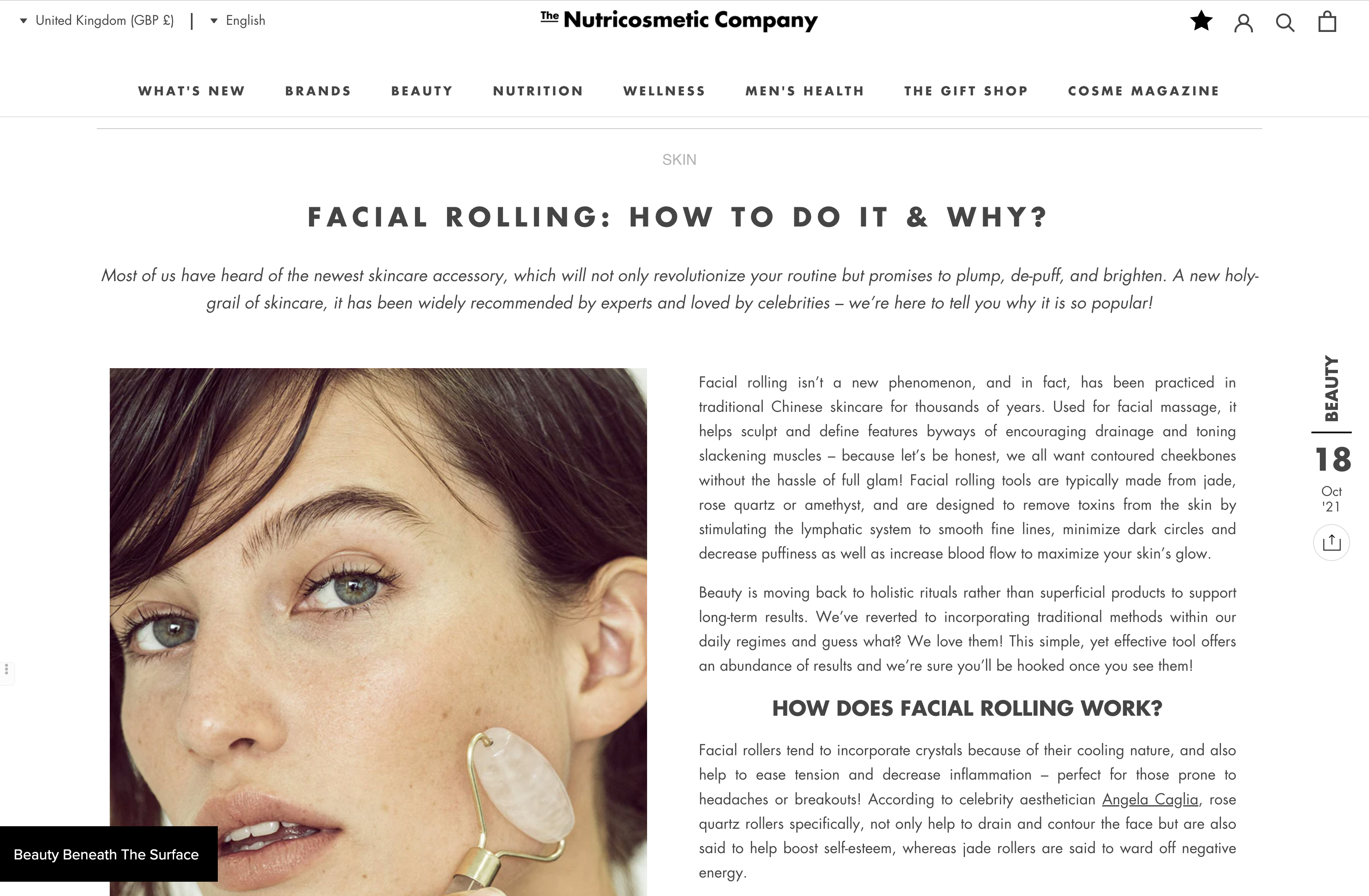Click the Beauty Beneath The Surface banner
The image size is (1369, 896).
(109, 854)
